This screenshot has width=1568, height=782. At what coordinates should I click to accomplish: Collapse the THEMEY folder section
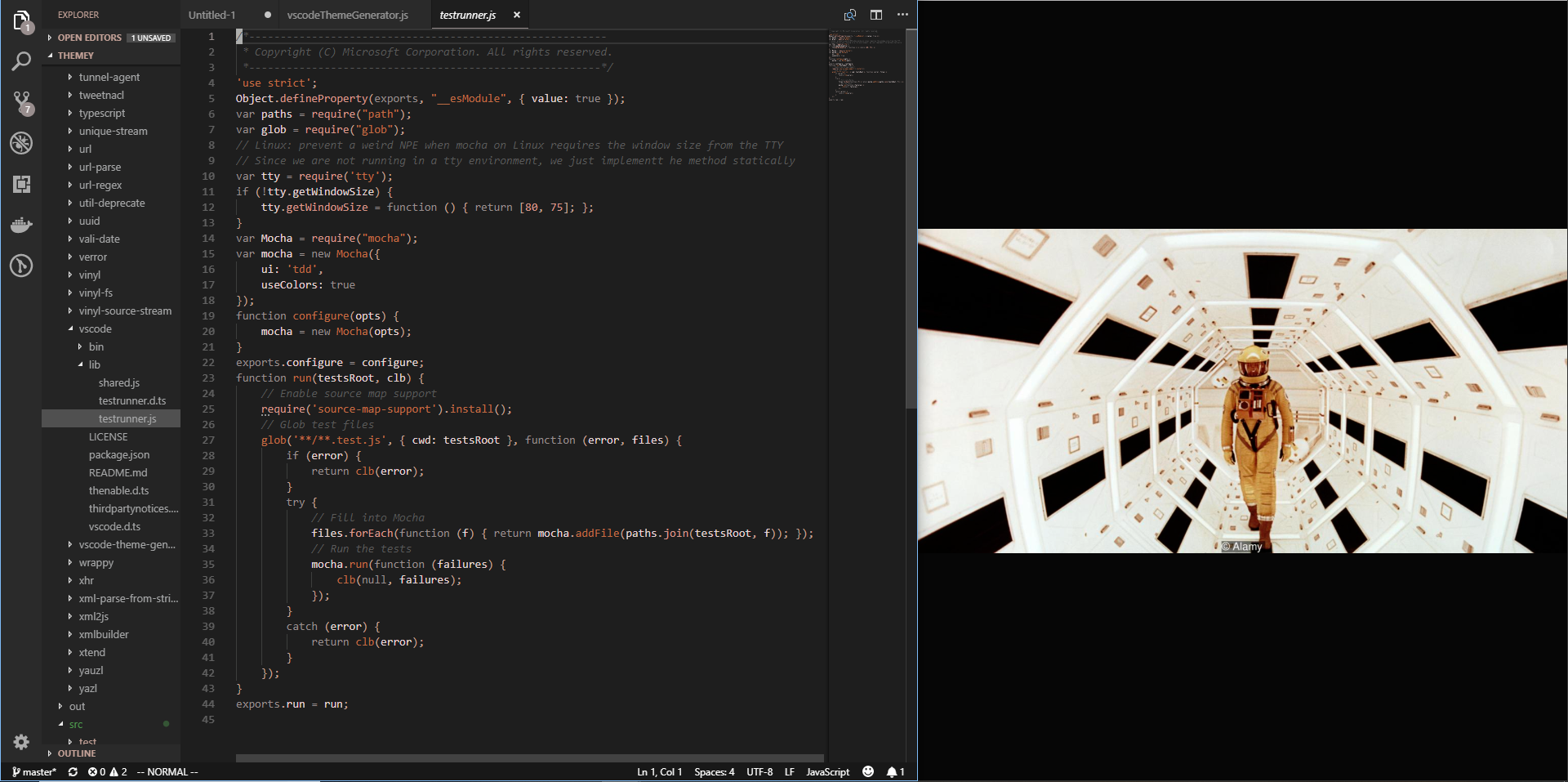[x=111, y=56]
